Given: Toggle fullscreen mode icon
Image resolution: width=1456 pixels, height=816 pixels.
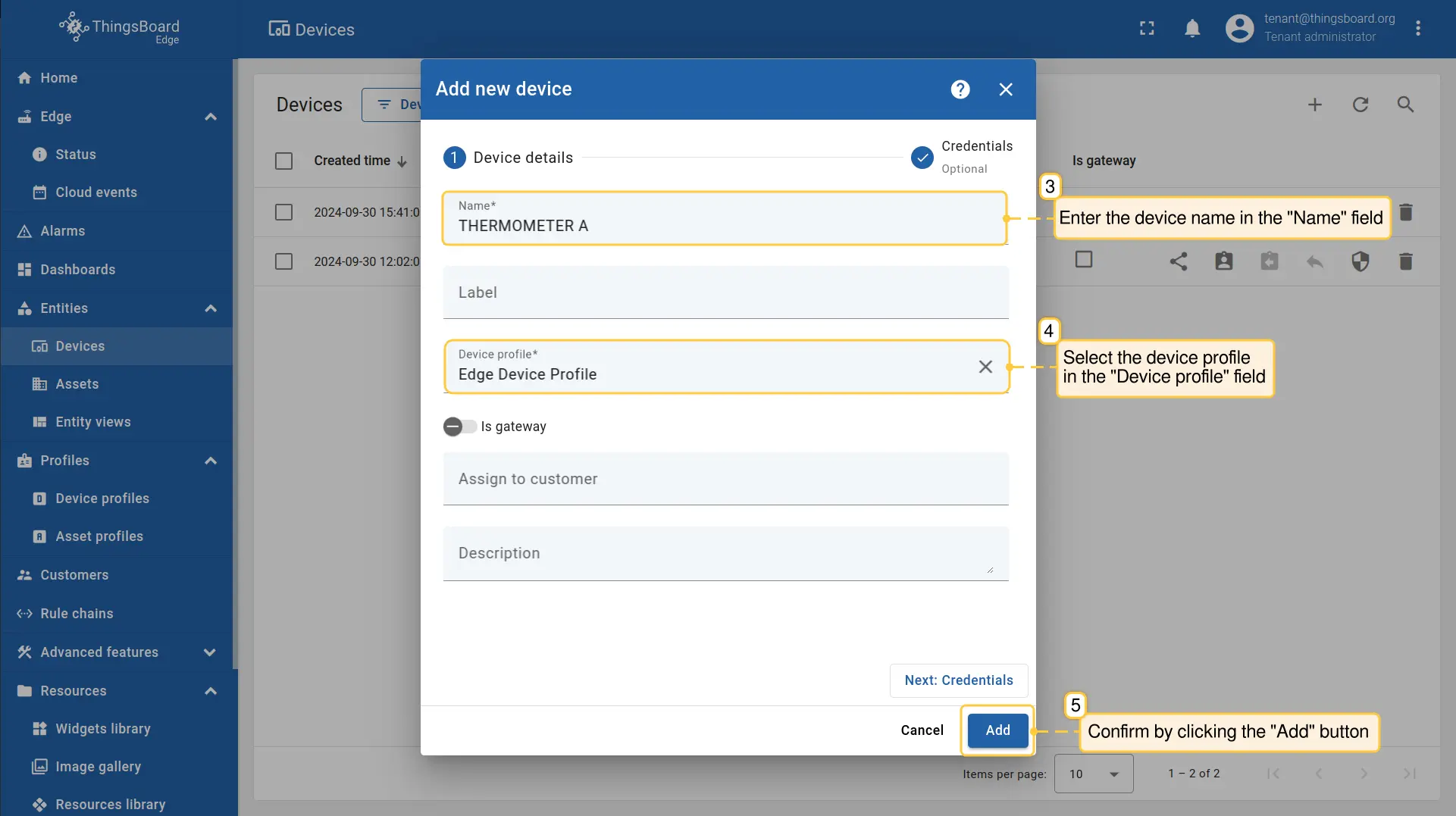Looking at the screenshot, I should coord(1147,29).
